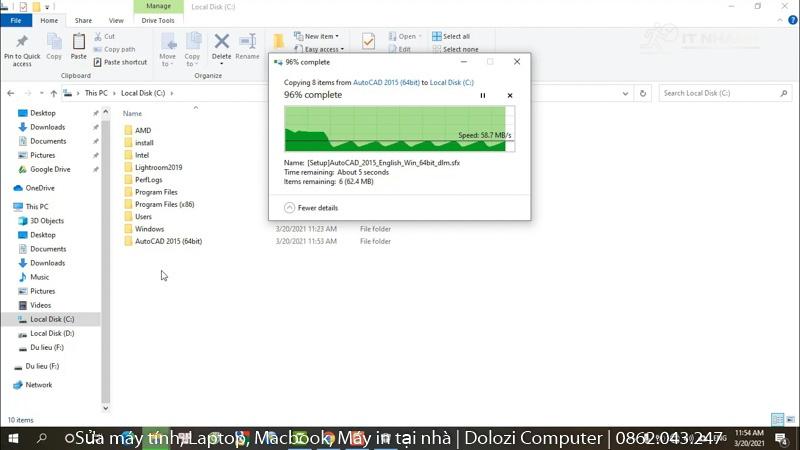Expand address bar history dropdown

[626, 93]
